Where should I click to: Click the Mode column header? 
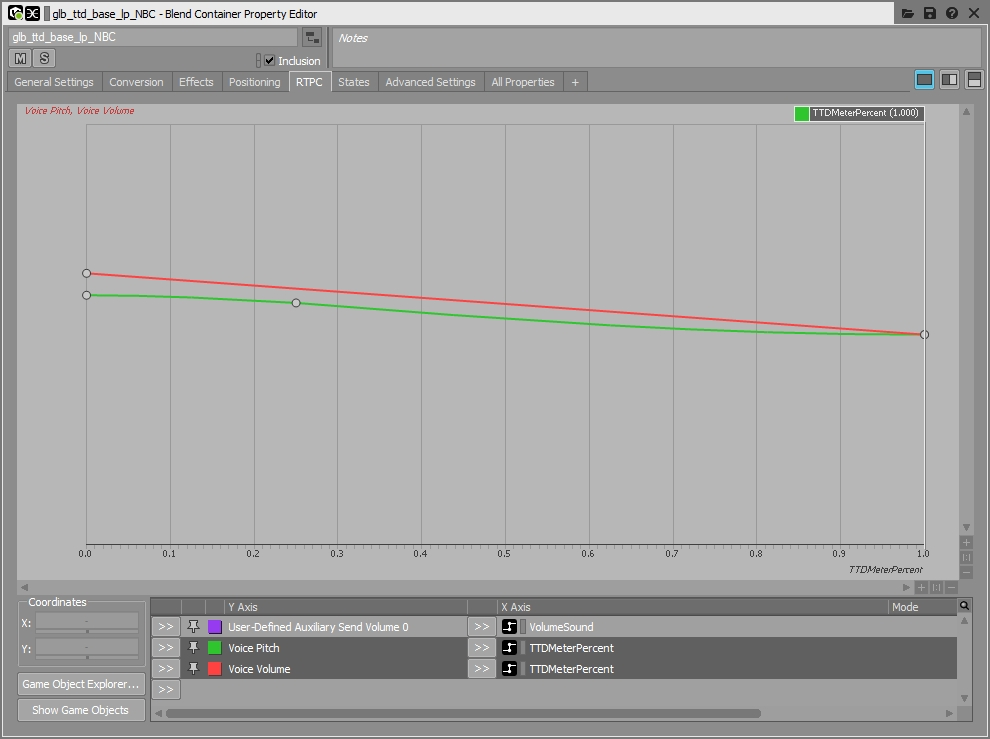click(922, 607)
